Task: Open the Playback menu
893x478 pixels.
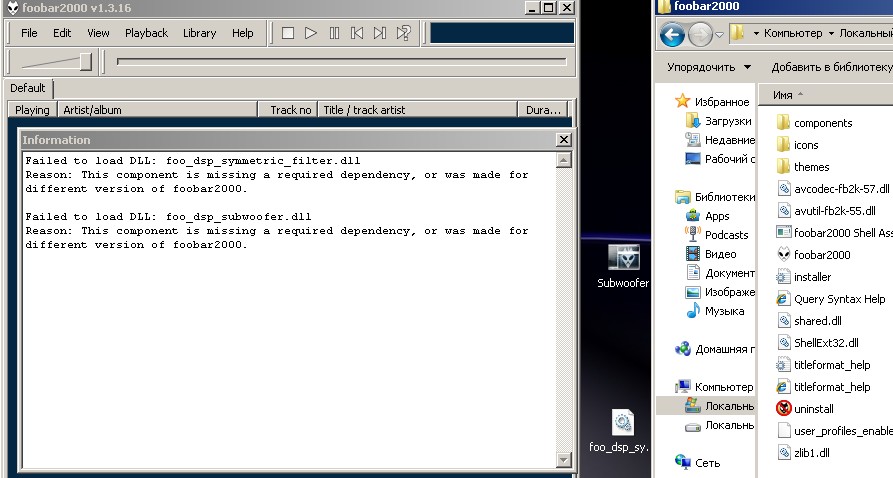Action: pos(146,33)
